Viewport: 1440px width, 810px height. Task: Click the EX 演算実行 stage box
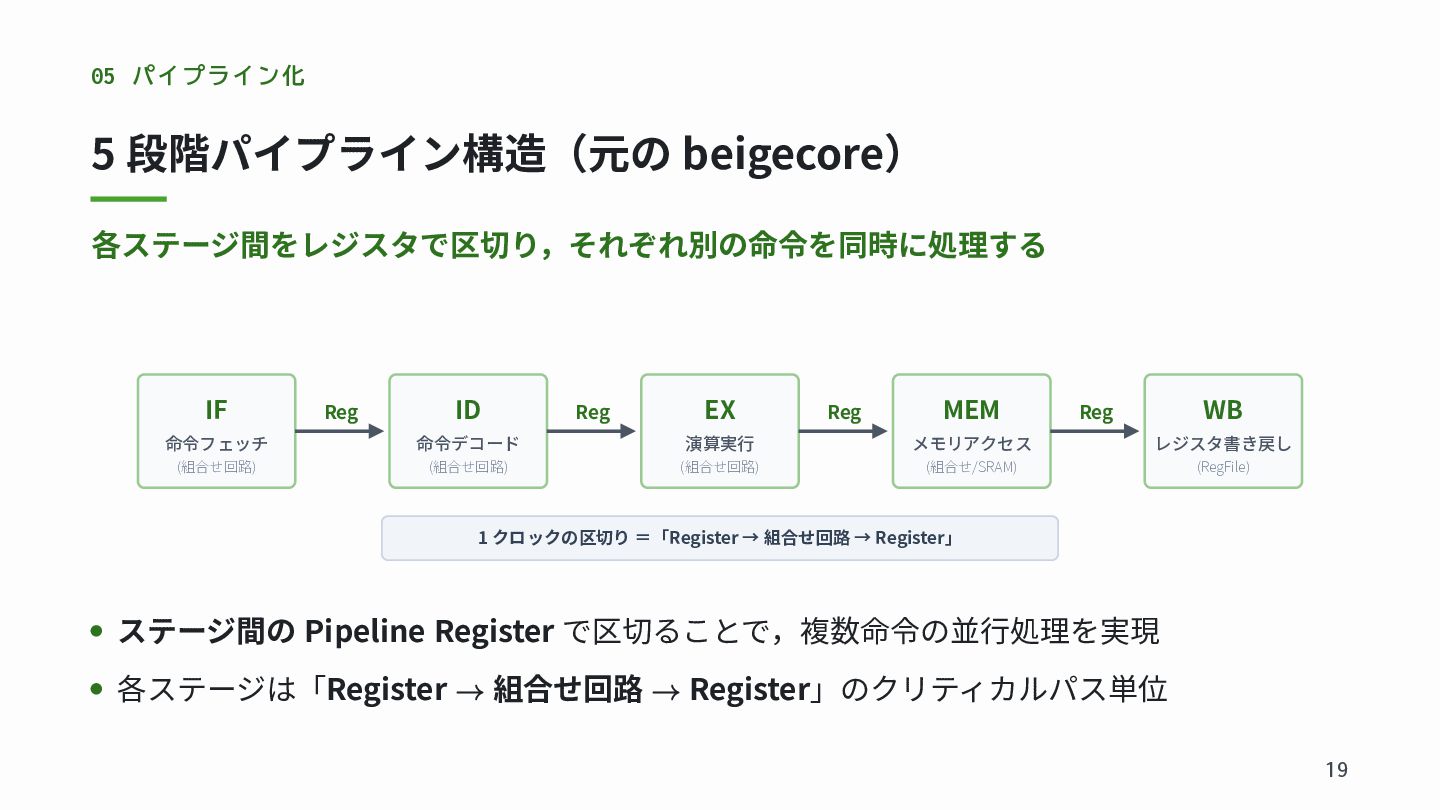(720, 431)
